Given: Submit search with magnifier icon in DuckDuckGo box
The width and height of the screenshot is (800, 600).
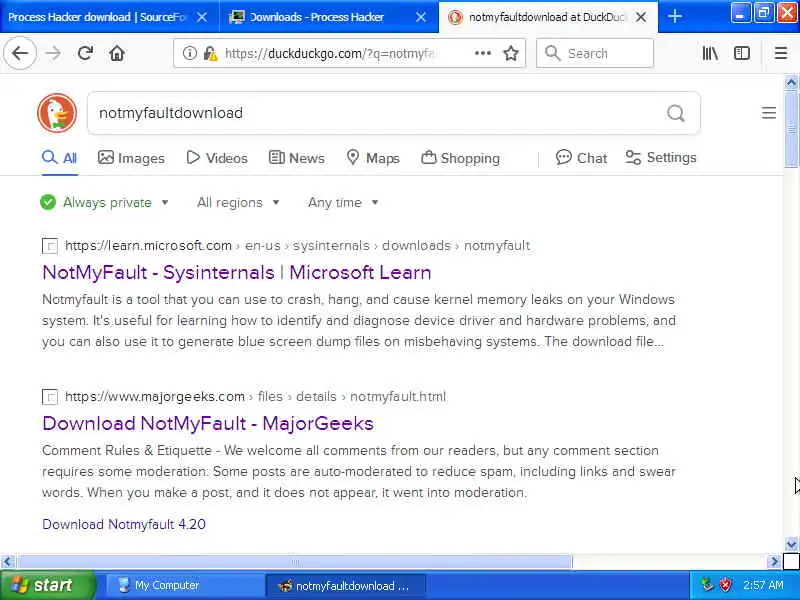Looking at the screenshot, I should (x=676, y=113).
